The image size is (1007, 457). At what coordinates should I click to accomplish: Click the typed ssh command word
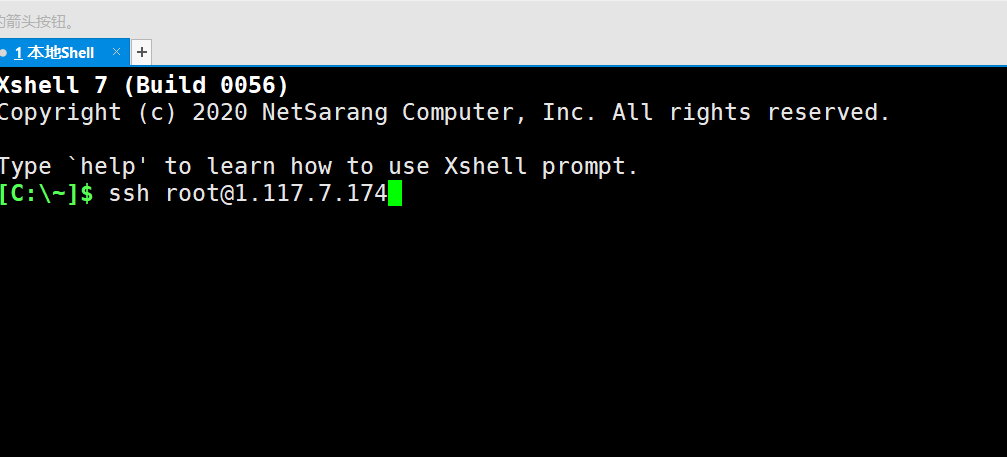[128, 193]
